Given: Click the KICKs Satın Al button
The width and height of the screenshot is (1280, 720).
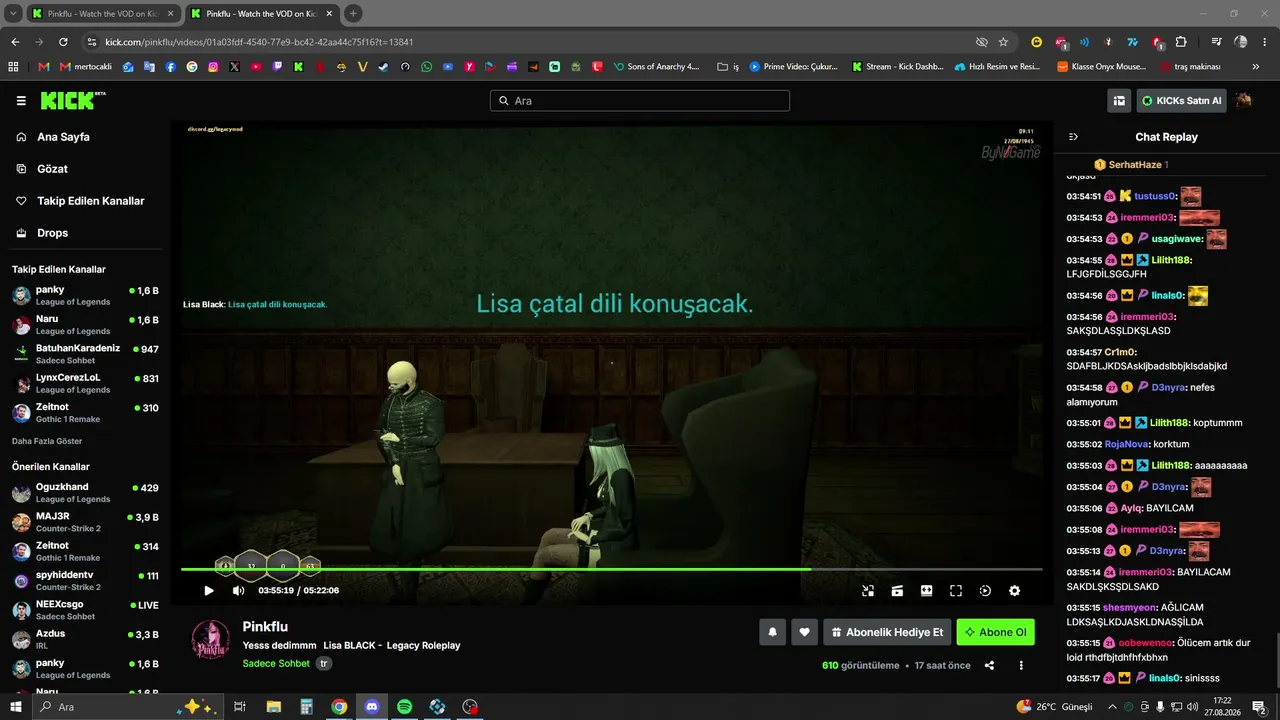Looking at the screenshot, I should click(1182, 101).
